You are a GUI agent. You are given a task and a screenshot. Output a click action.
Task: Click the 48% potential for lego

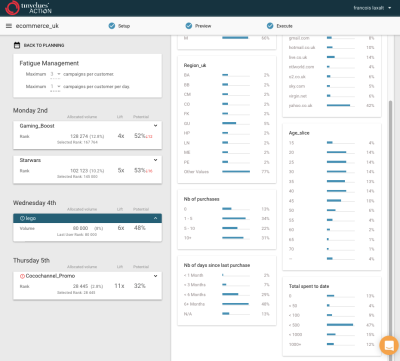140,228
